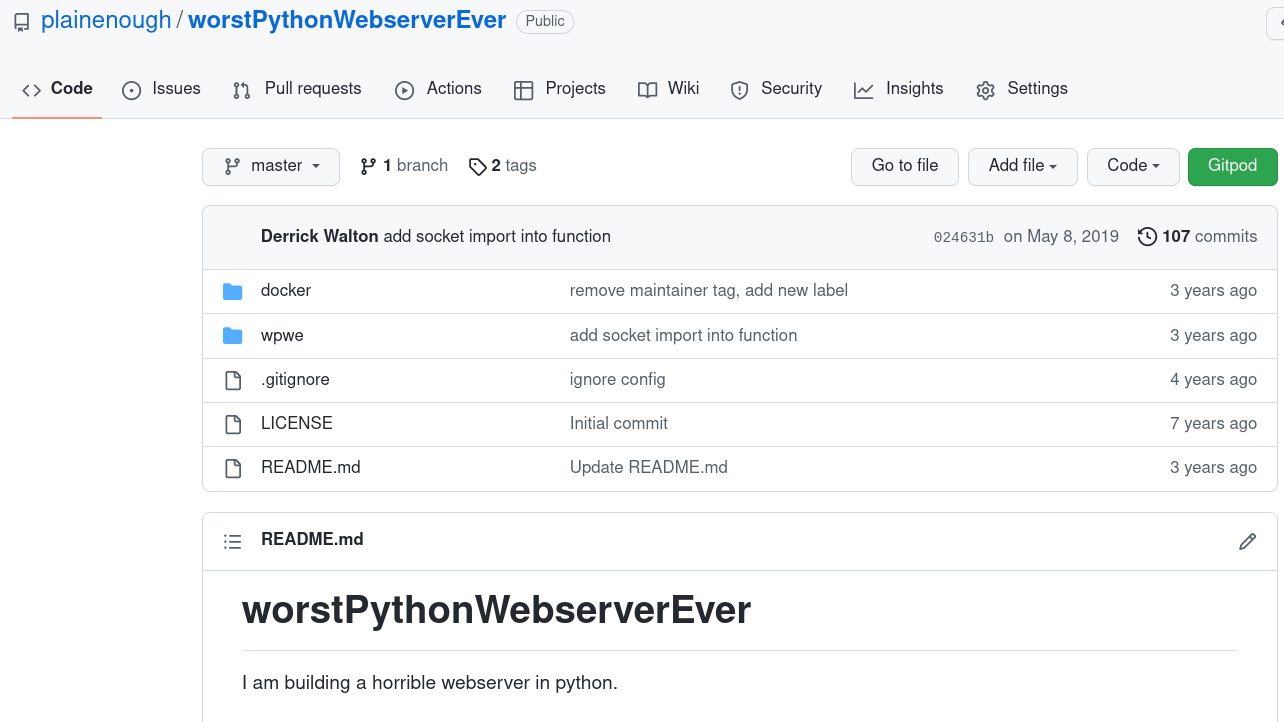This screenshot has width=1284, height=722.
Task: Open commit hash 024631b link
Action: point(963,237)
